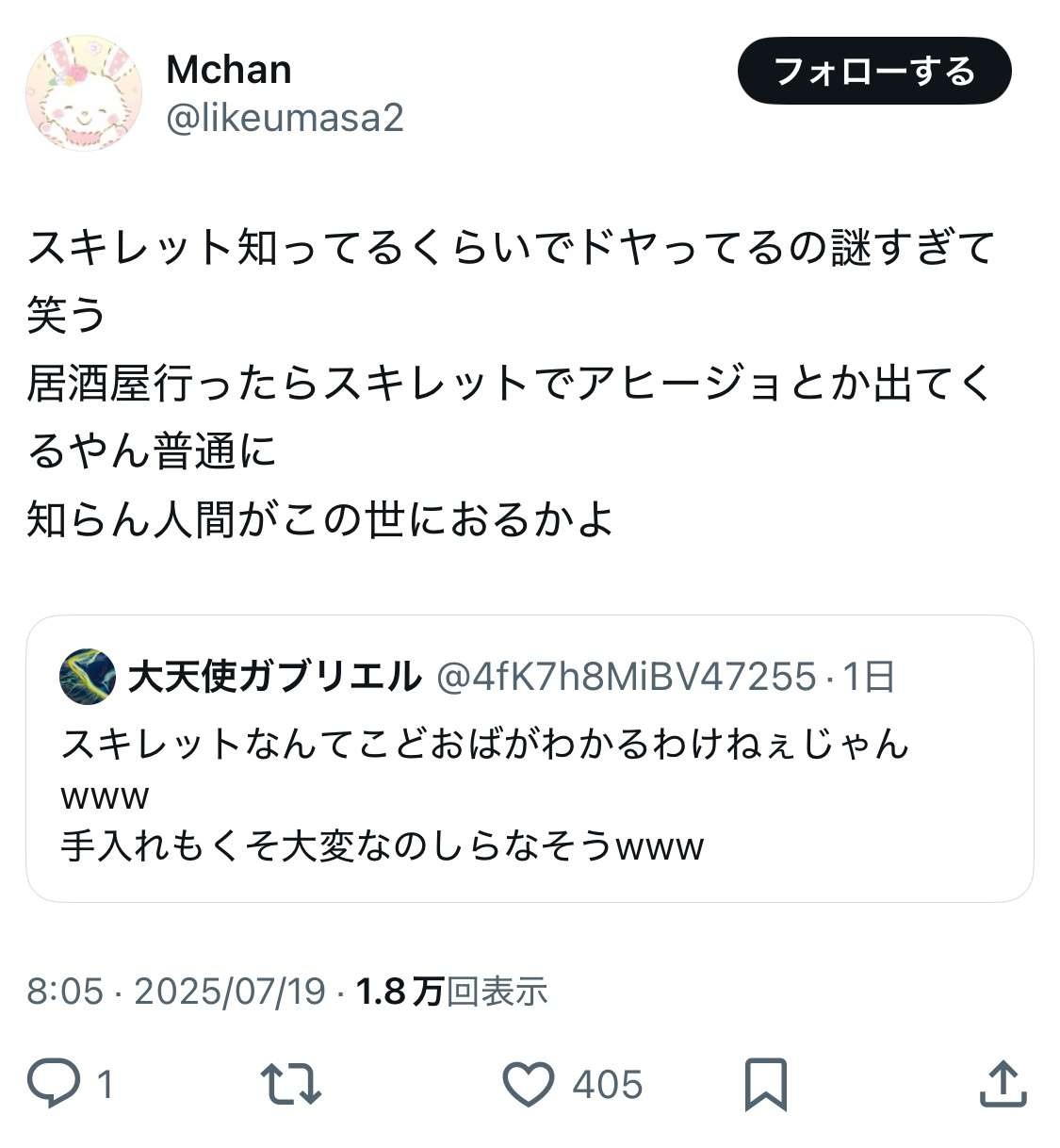This screenshot has height=1148, width=1060.
Task: Tap the 405 likes count
Action: 607,1084
